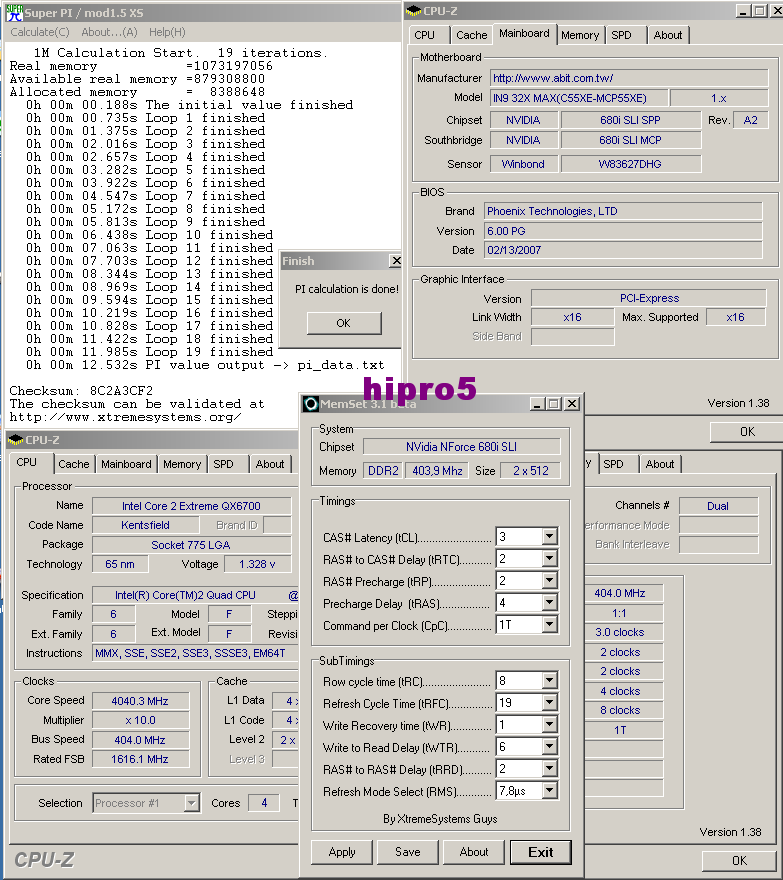The height and width of the screenshot is (880, 783).
Task: Click About button in MemSet
Action: tap(474, 852)
